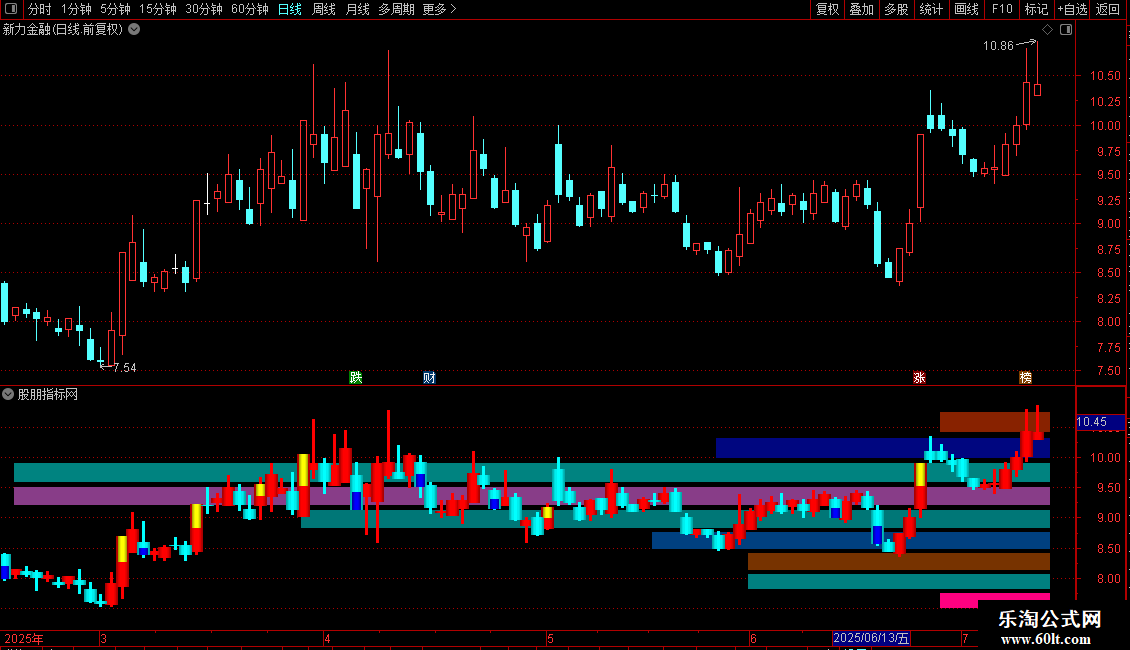The image size is (1130, 650).
Task: Open 多股 multi-stock view
Action: (896, 9)
